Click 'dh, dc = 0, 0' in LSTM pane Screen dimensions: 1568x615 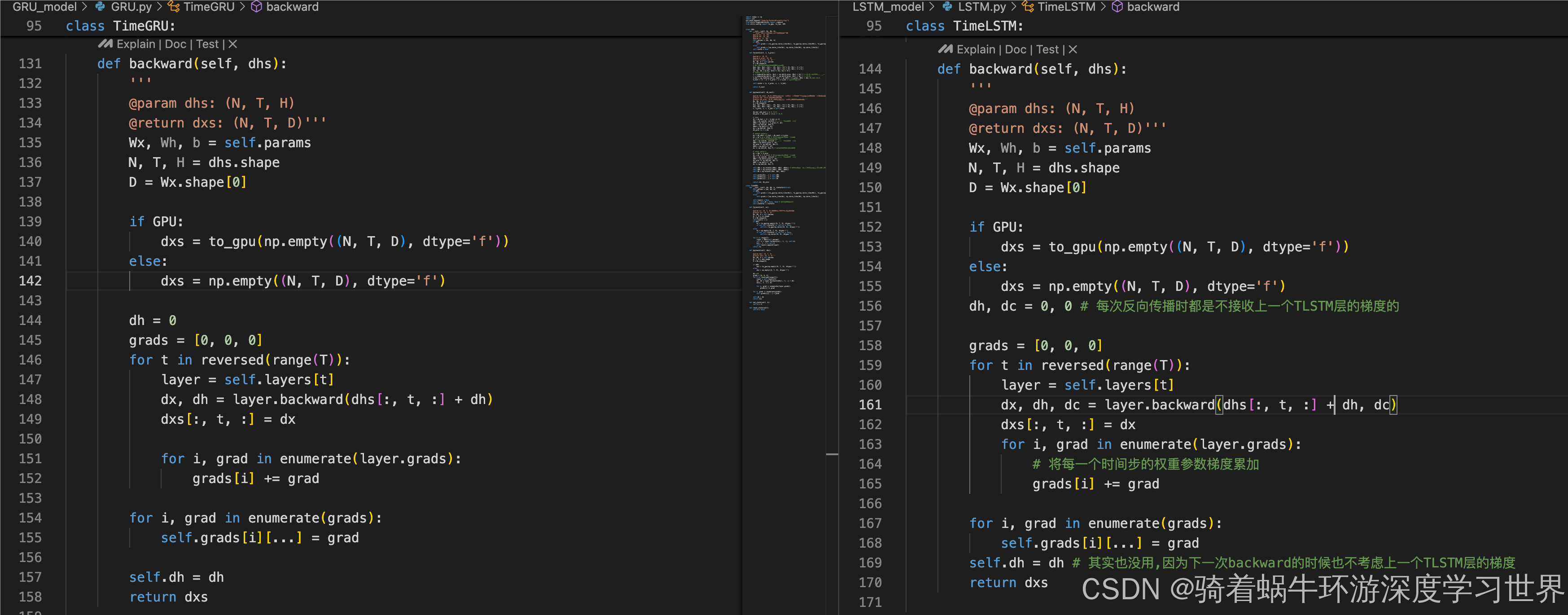click(x=1020, y=306)
